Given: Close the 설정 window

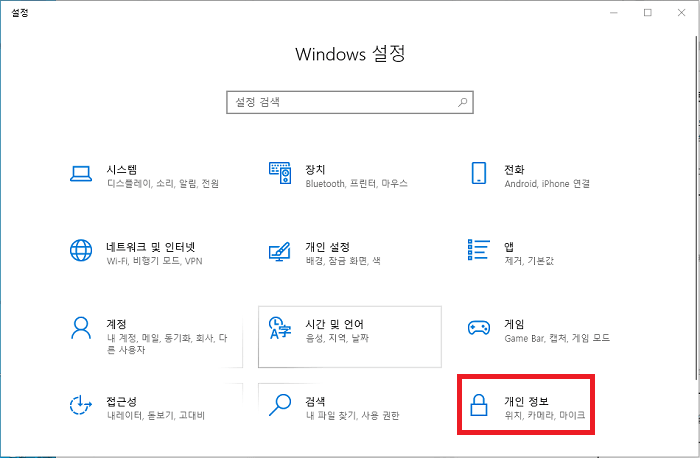Looking at the screenshot, I should point(681,12).
